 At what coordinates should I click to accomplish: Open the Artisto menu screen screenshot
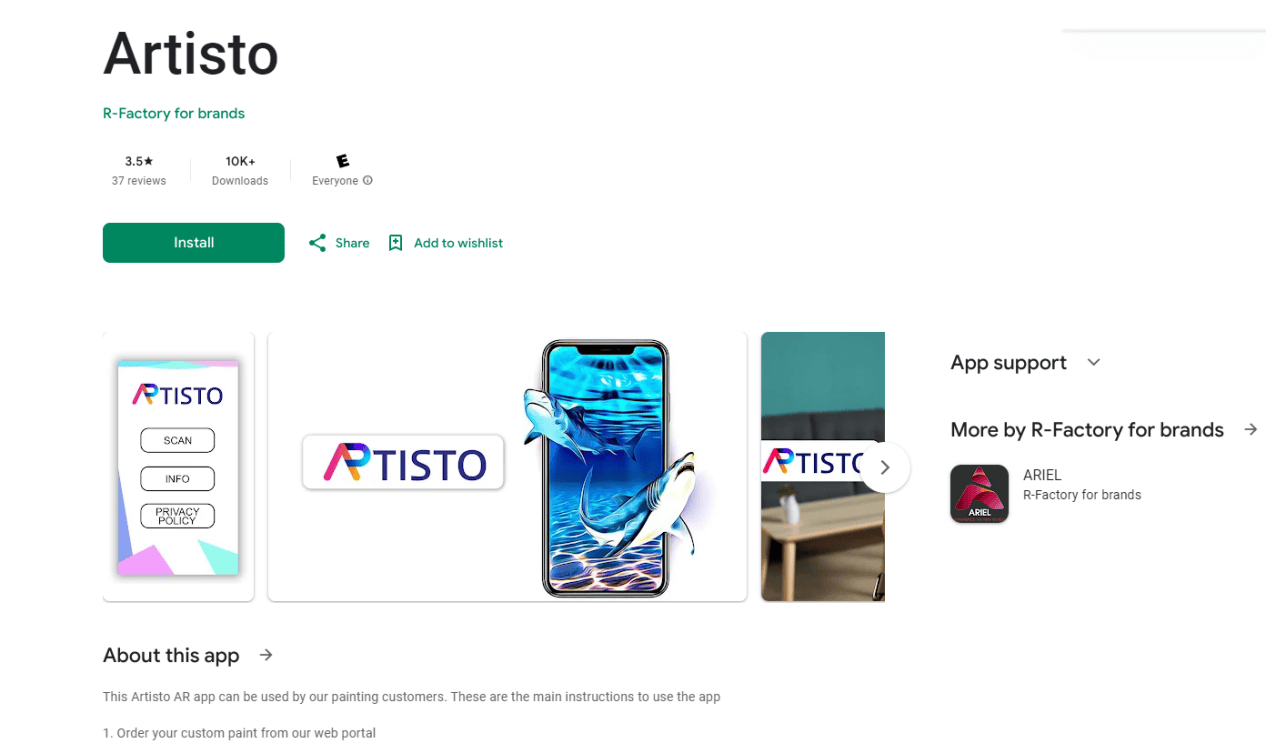(178, 467)
